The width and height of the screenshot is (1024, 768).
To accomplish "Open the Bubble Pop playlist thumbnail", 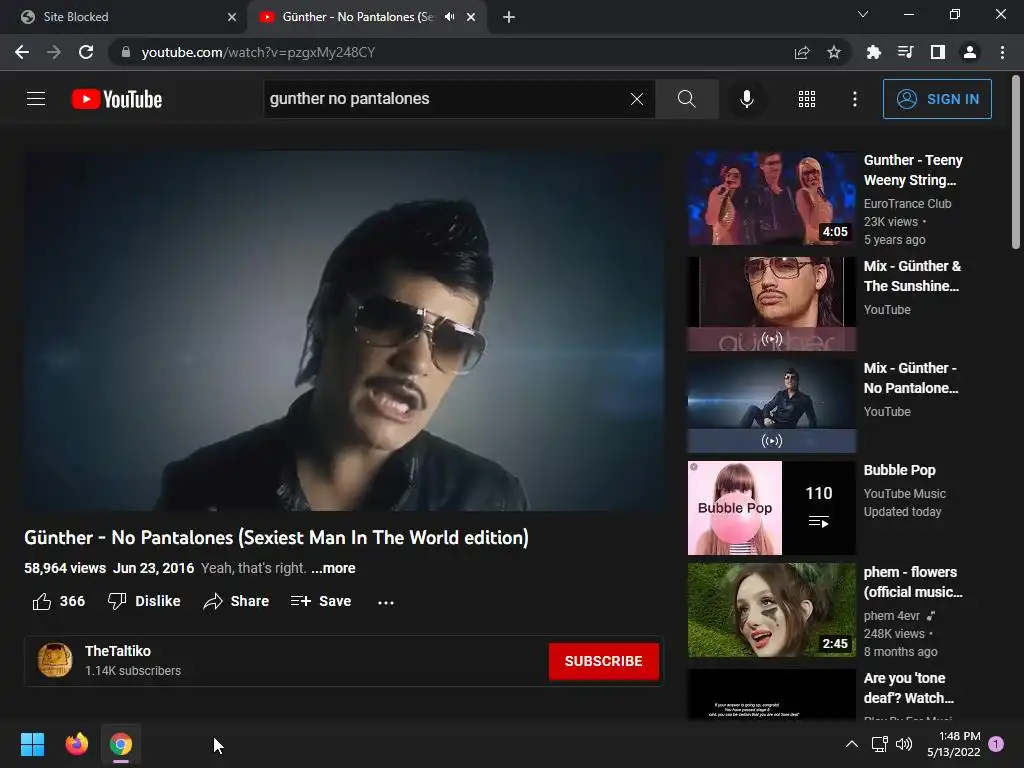I will (771, 508).
